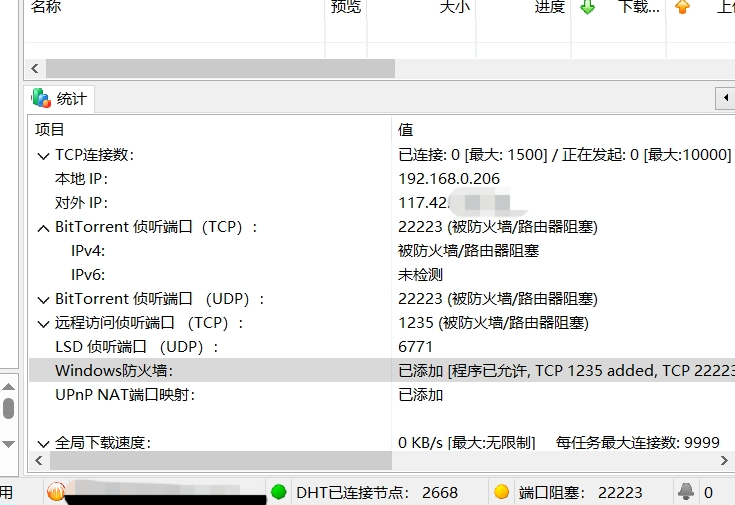The image size is (735, 505).
Task: Click the bell notification icon in status bar
Action: [x=686, y=491]
